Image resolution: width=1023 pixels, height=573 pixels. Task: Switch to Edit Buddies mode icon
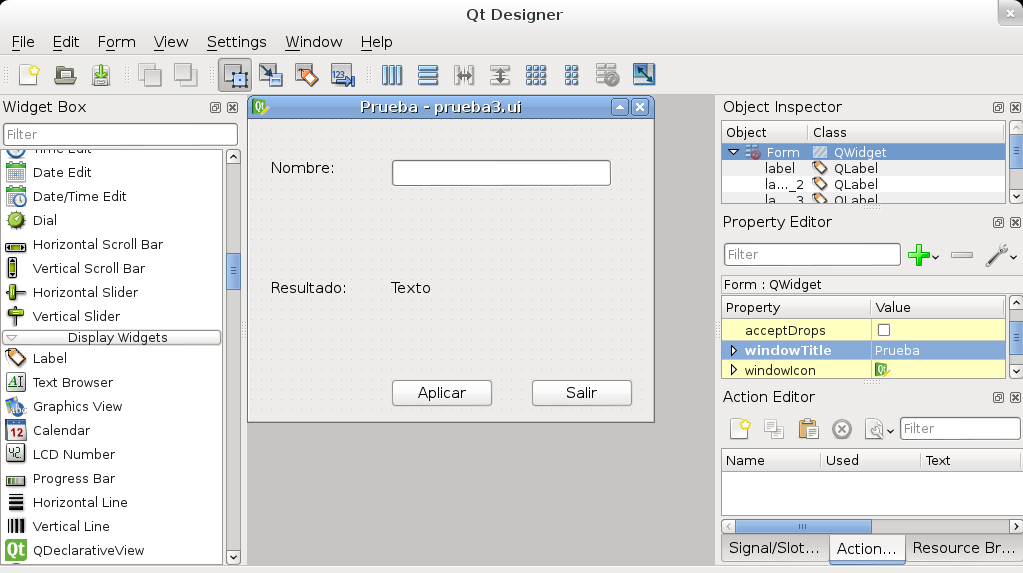306,74
